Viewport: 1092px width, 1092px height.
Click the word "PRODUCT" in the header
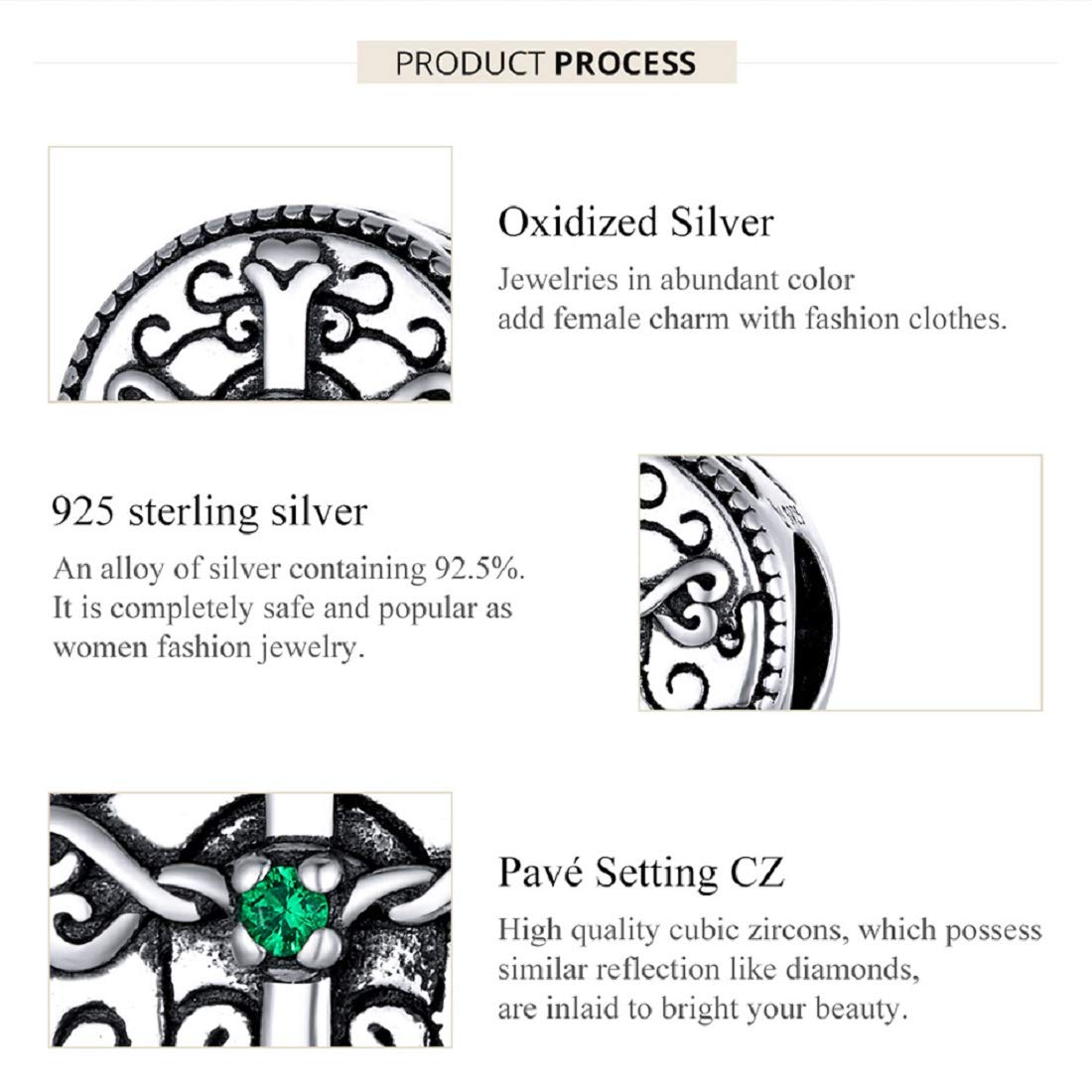pos(471,65)
